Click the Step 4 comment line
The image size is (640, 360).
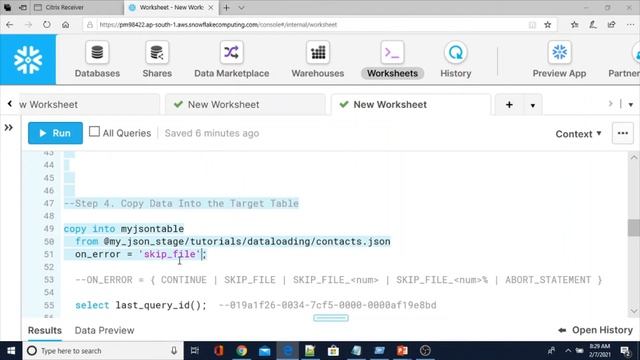(x=182, y=203)
